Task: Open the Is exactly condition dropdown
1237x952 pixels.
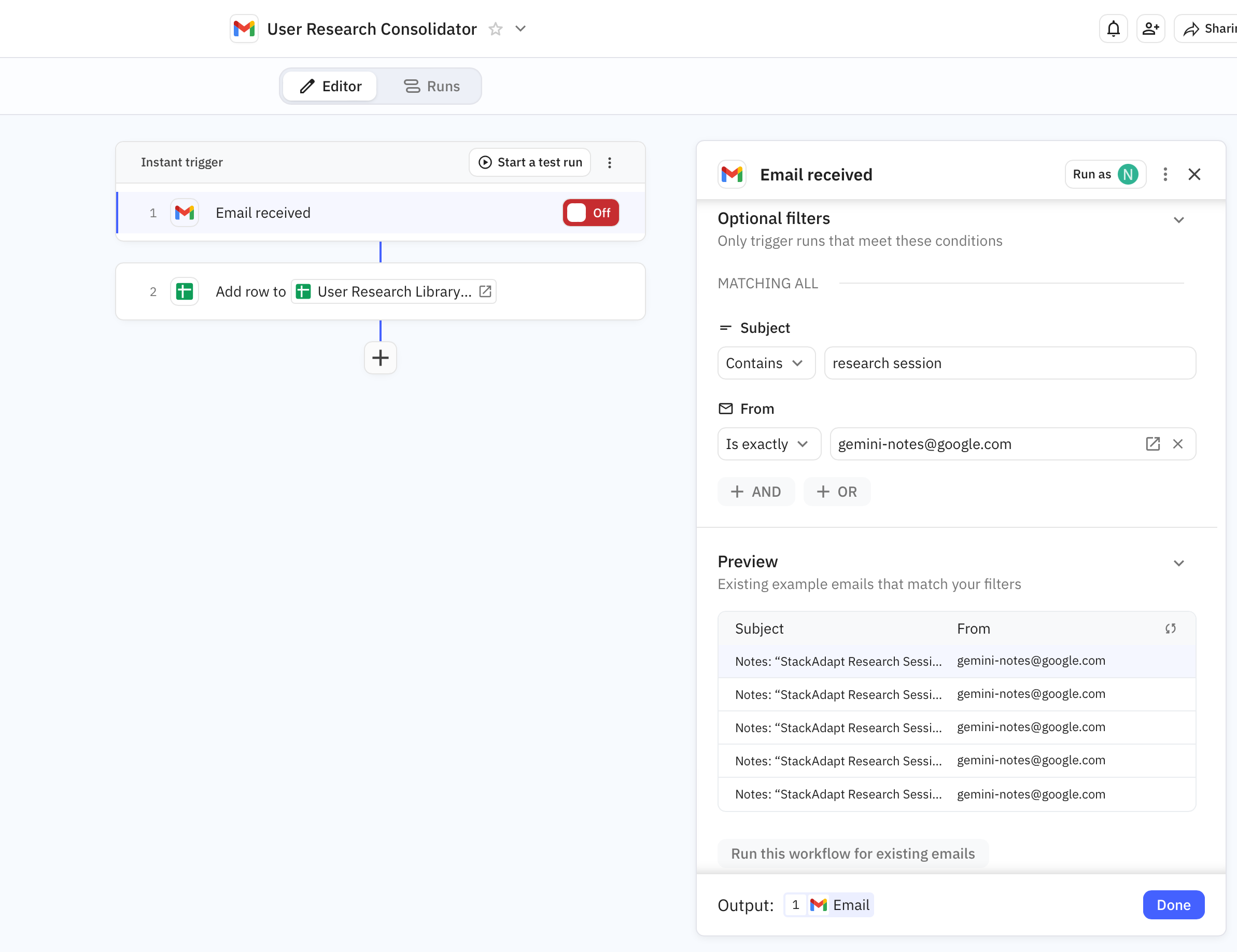Action: 768,444
